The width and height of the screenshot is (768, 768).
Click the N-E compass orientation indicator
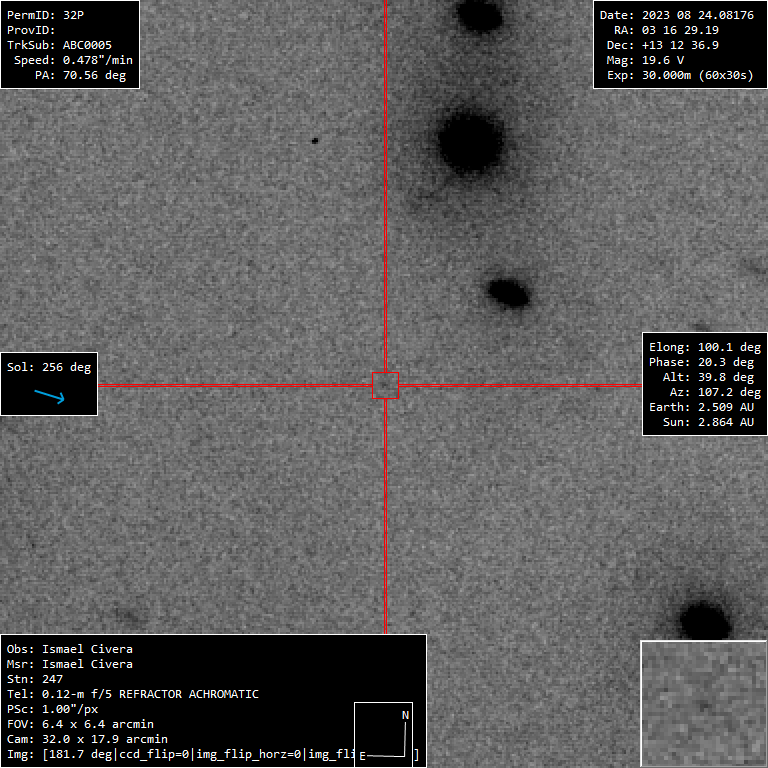point(384,735)
